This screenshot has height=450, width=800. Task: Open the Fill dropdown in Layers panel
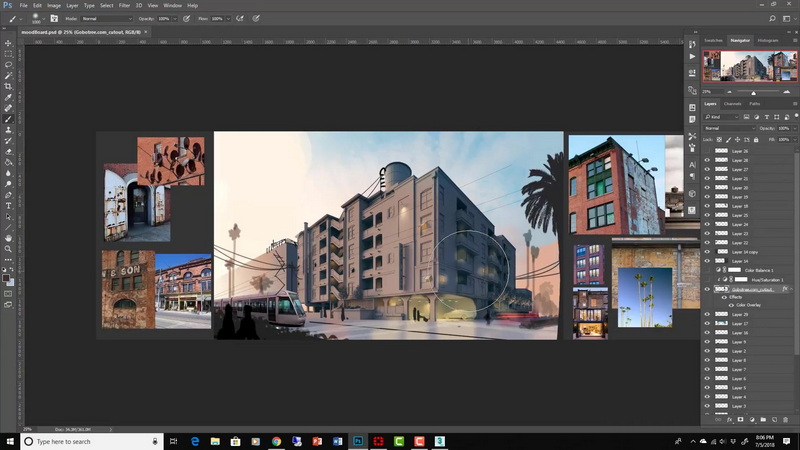point(795,139)
